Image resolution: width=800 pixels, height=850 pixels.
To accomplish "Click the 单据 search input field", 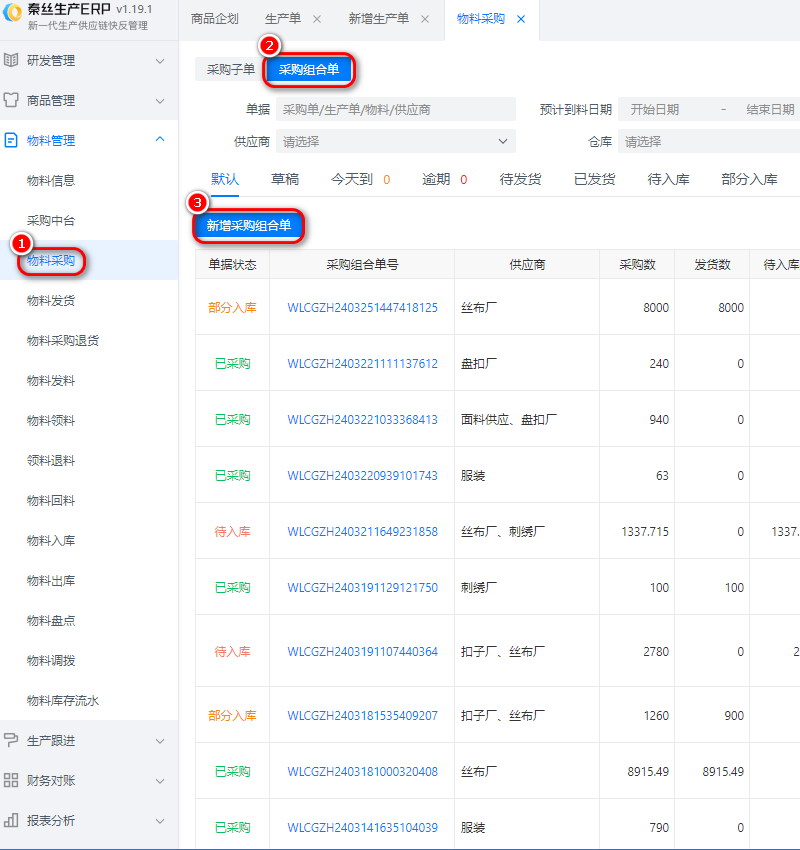I will (x=395, y=110).
